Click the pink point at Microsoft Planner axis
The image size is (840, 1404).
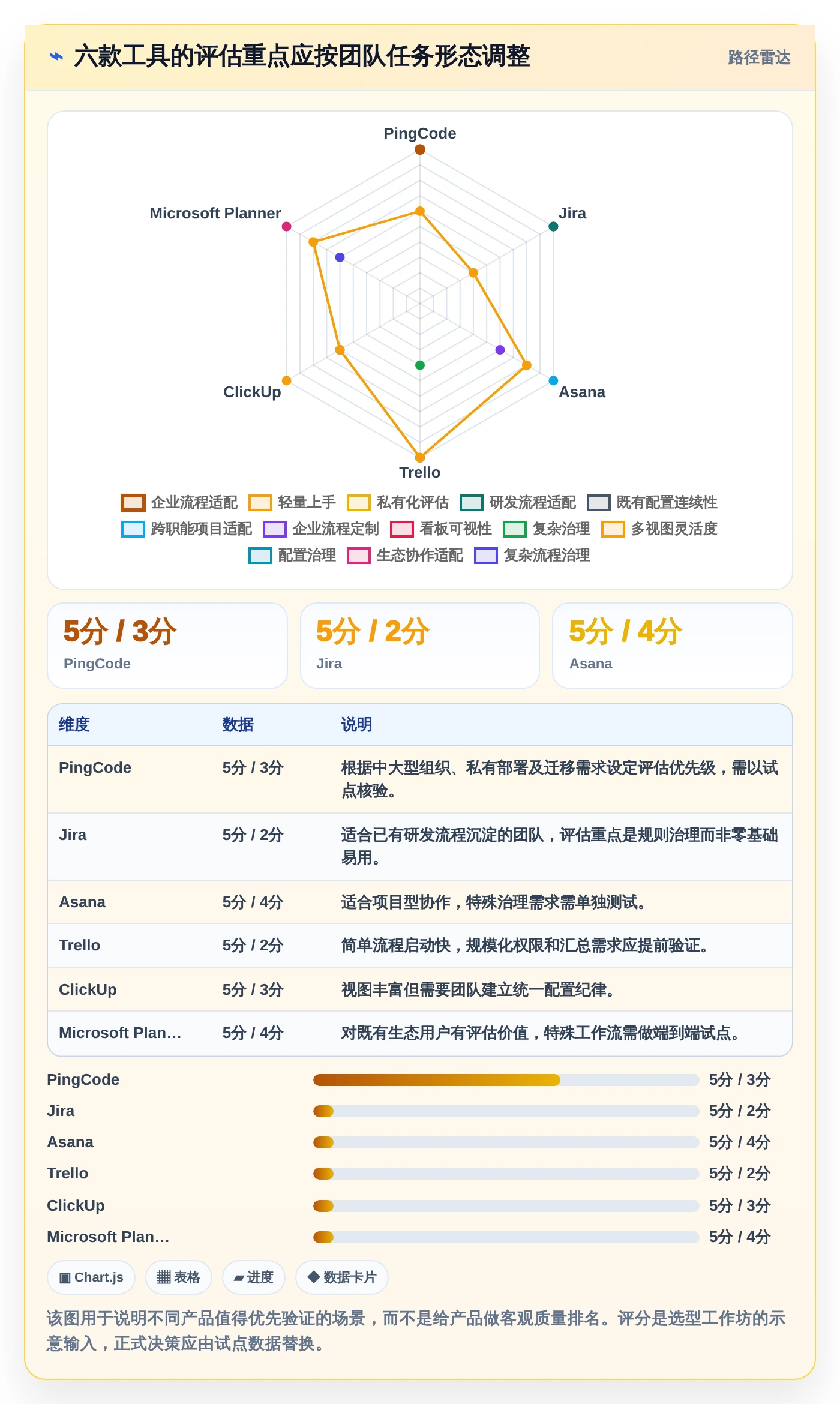coord(287,226)
